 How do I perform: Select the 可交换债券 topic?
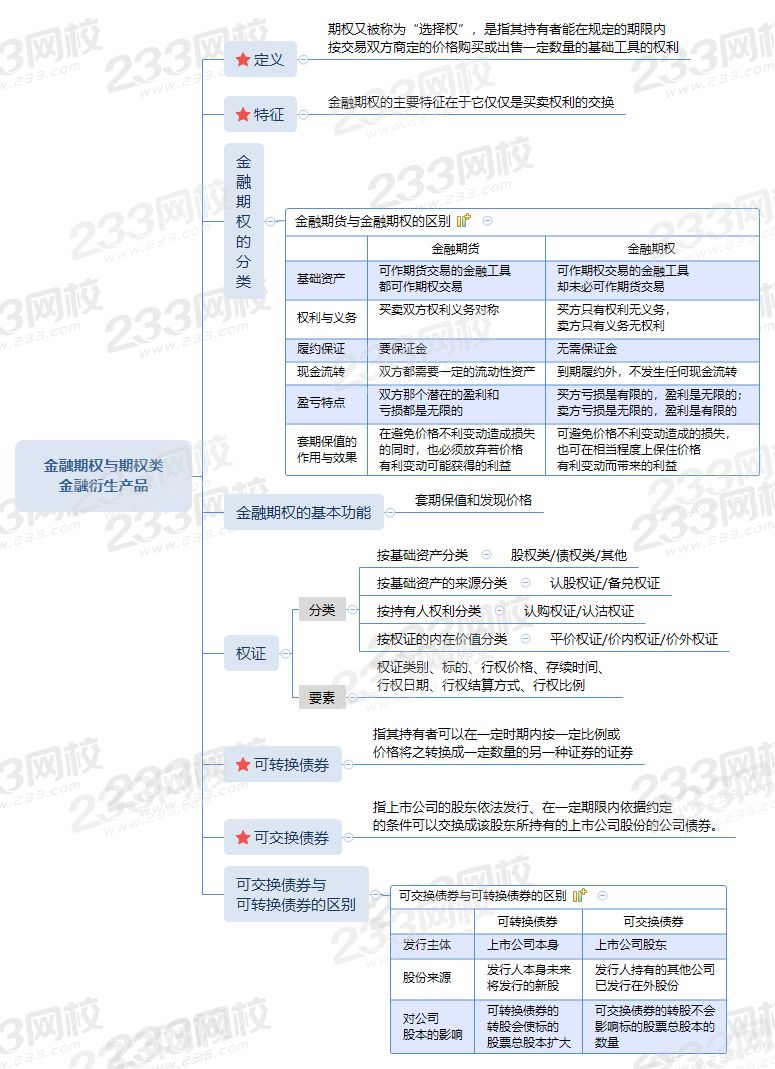tap(283, 837)
